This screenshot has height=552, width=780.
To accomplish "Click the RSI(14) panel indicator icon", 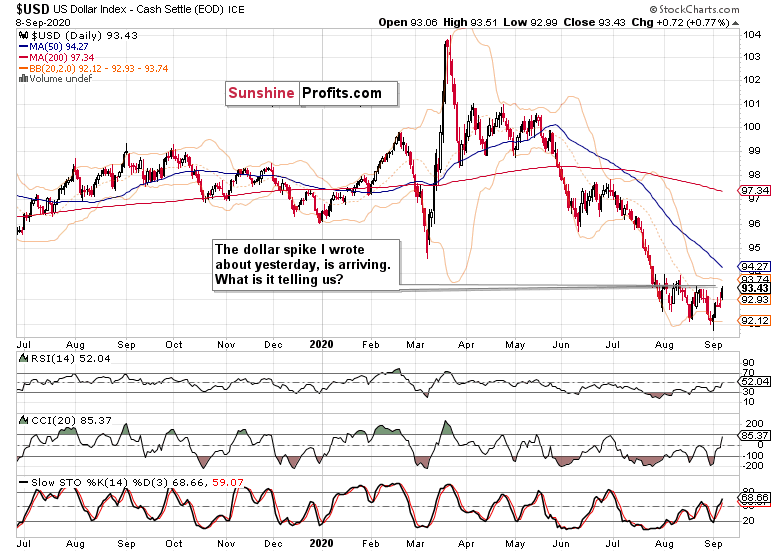I will click(x=23, y=358).
